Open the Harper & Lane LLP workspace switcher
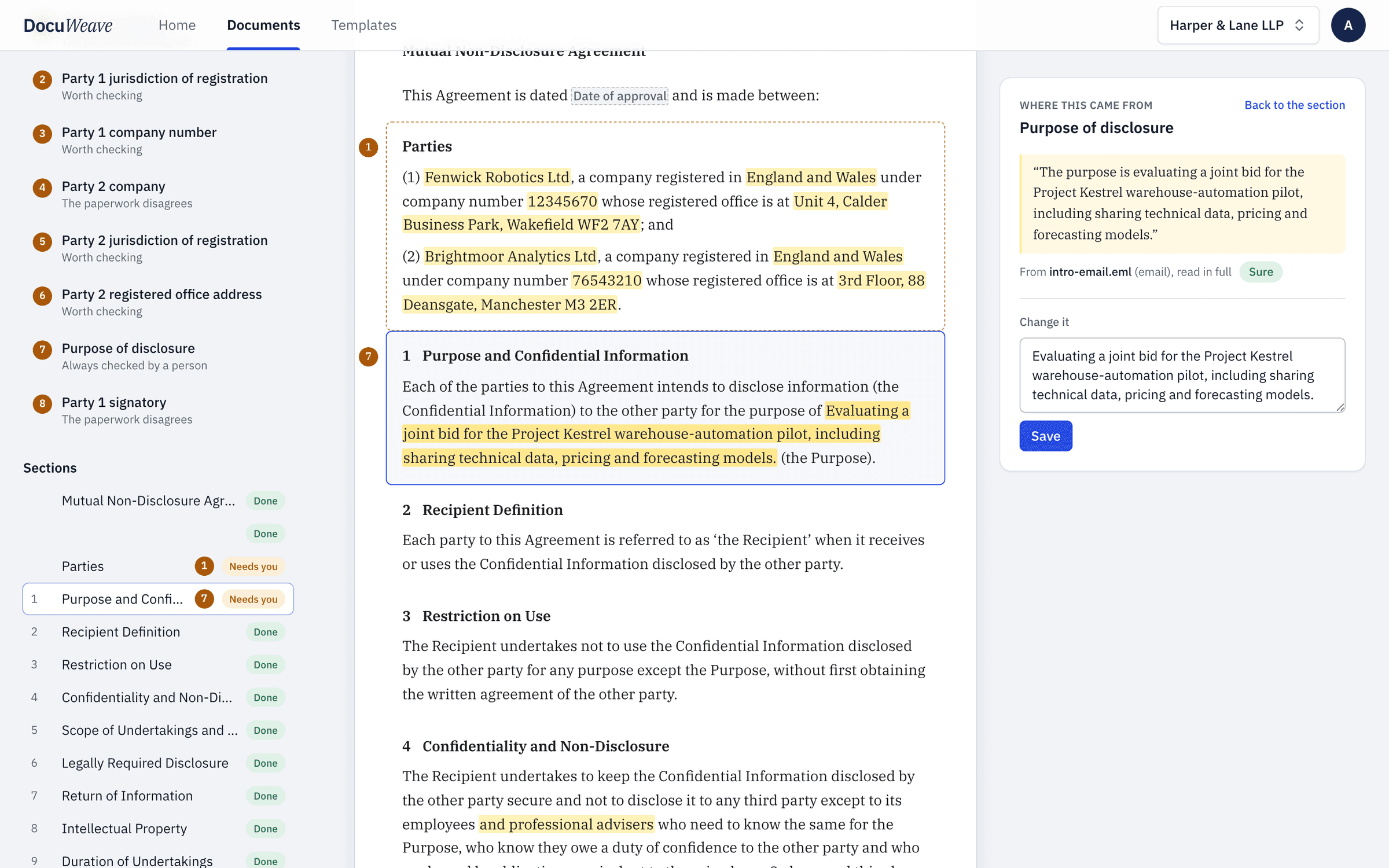The width and height of the screenshot is (1389, 868). pos(1238,25)
